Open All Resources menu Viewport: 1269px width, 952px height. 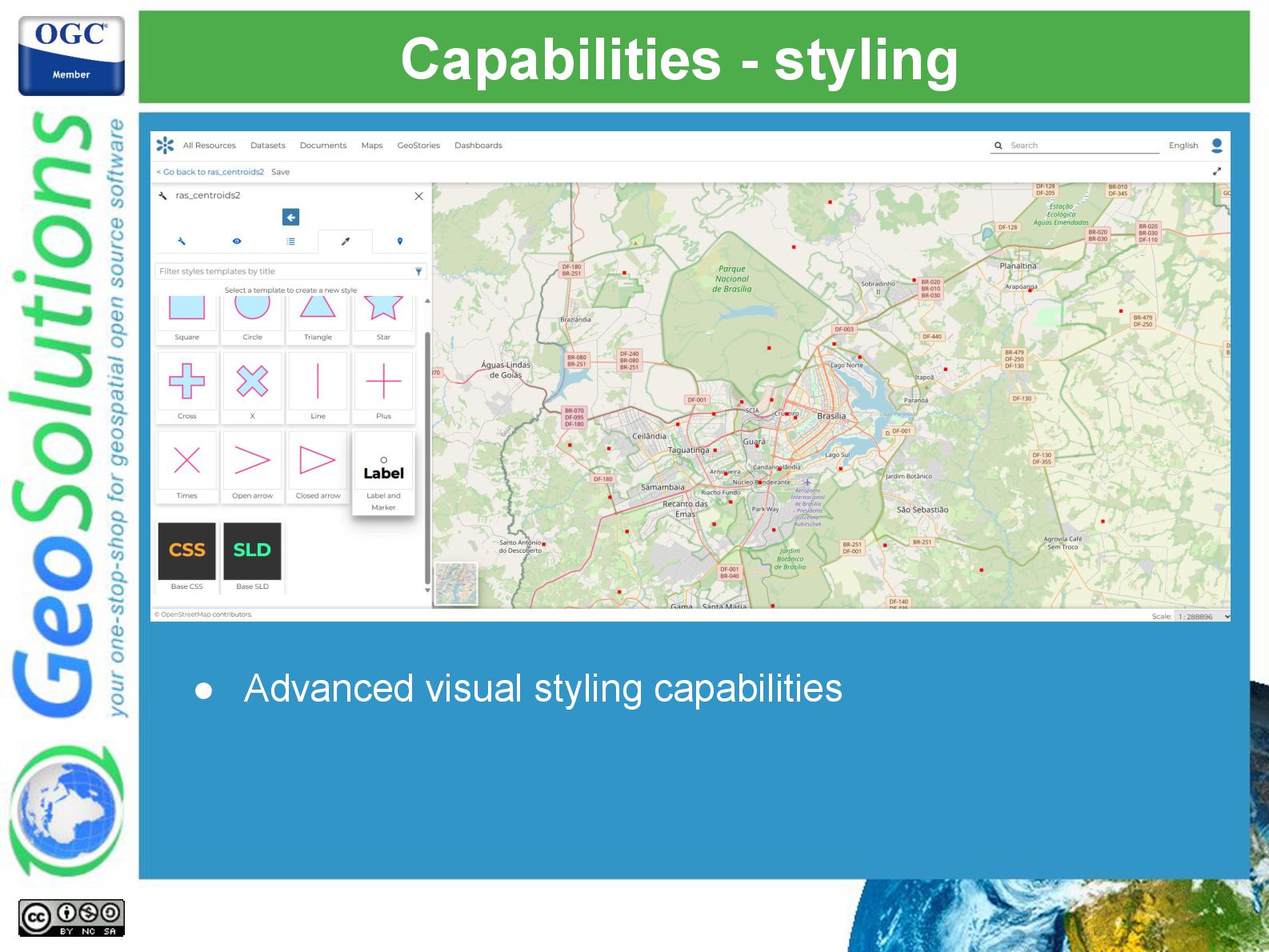point(210,146)
